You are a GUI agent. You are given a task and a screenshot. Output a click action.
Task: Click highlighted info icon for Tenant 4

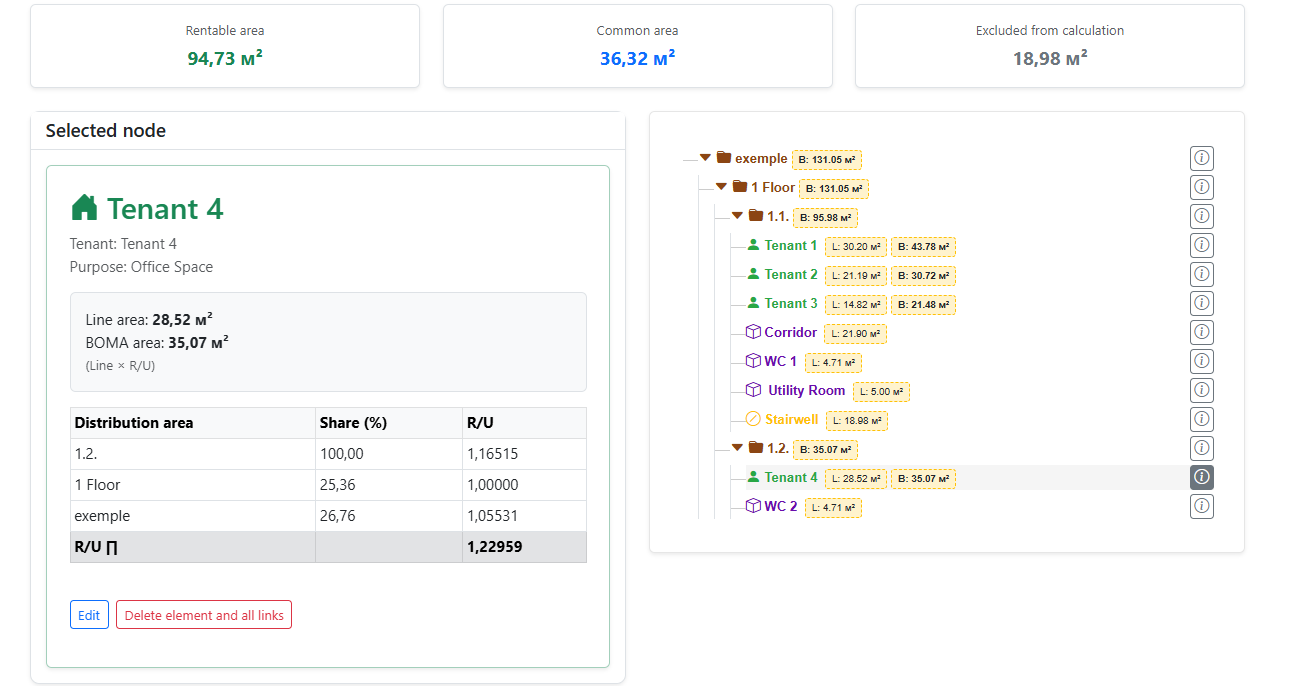1202,477
